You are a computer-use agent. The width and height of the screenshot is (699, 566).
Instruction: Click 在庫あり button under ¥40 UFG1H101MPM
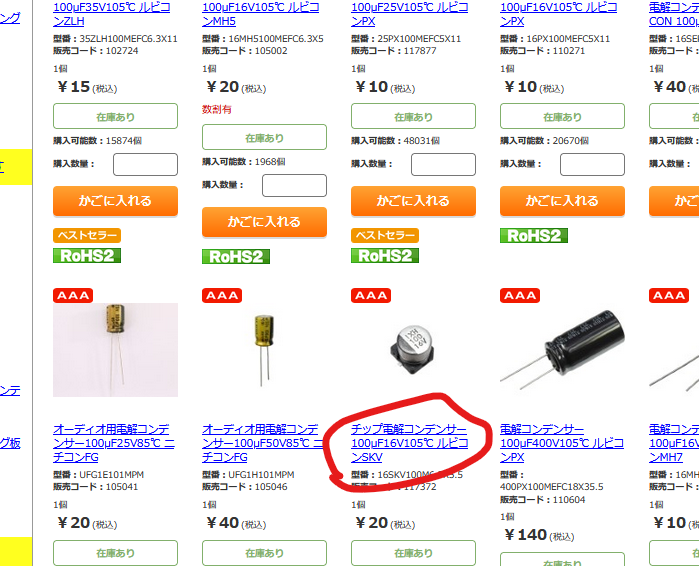(x=264, y=553)
